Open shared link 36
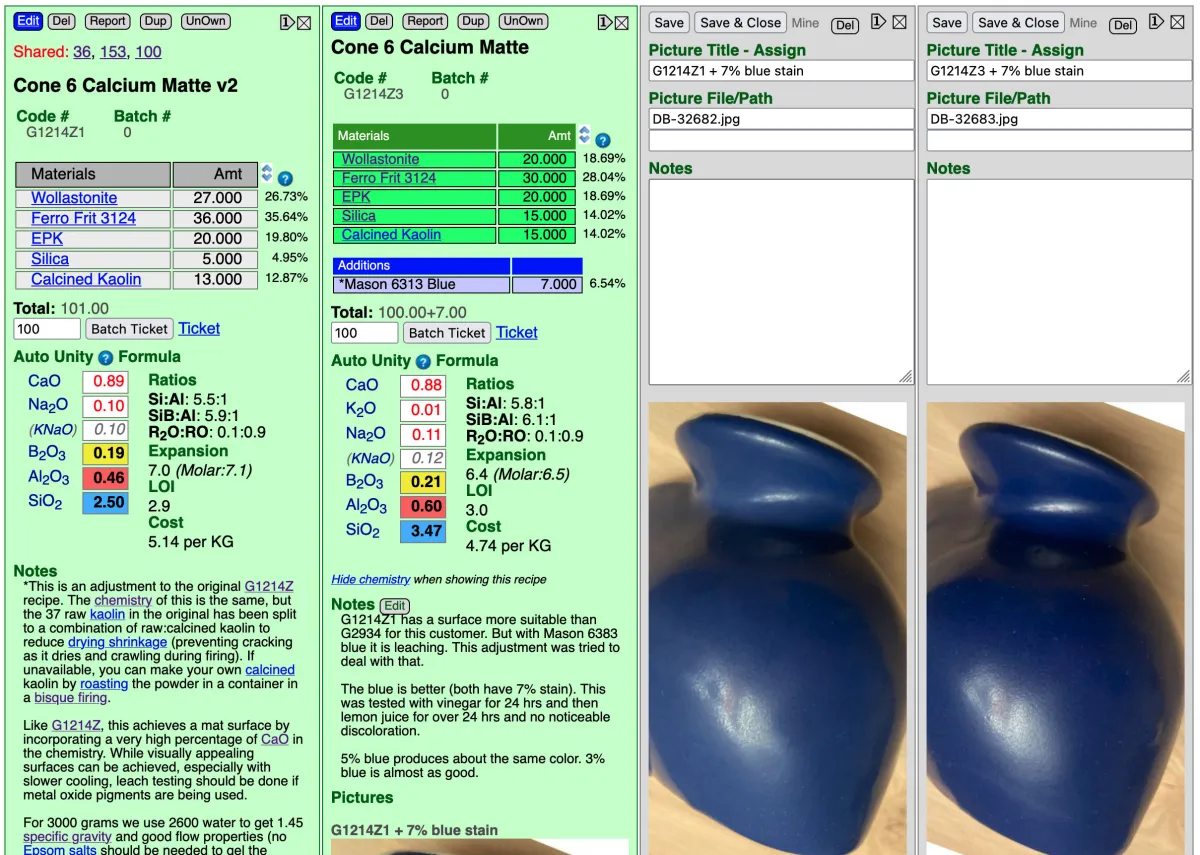This screenshot has height=855, width=1200. coord(82,52)
